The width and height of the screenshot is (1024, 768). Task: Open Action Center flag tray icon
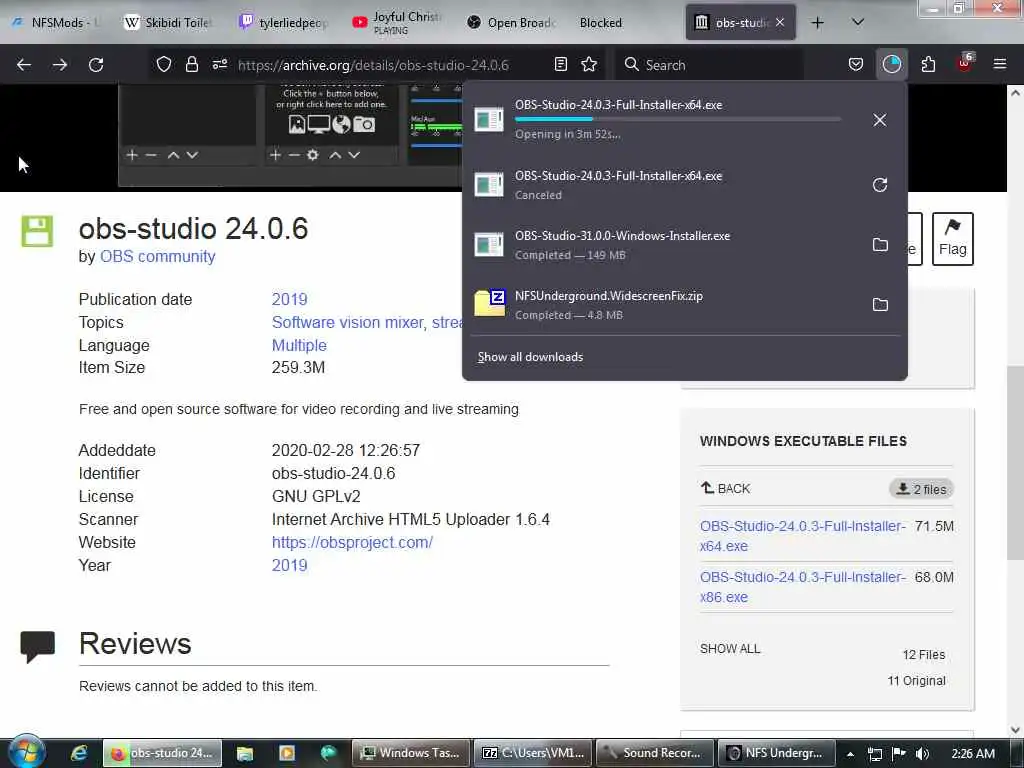click(899, 754)
